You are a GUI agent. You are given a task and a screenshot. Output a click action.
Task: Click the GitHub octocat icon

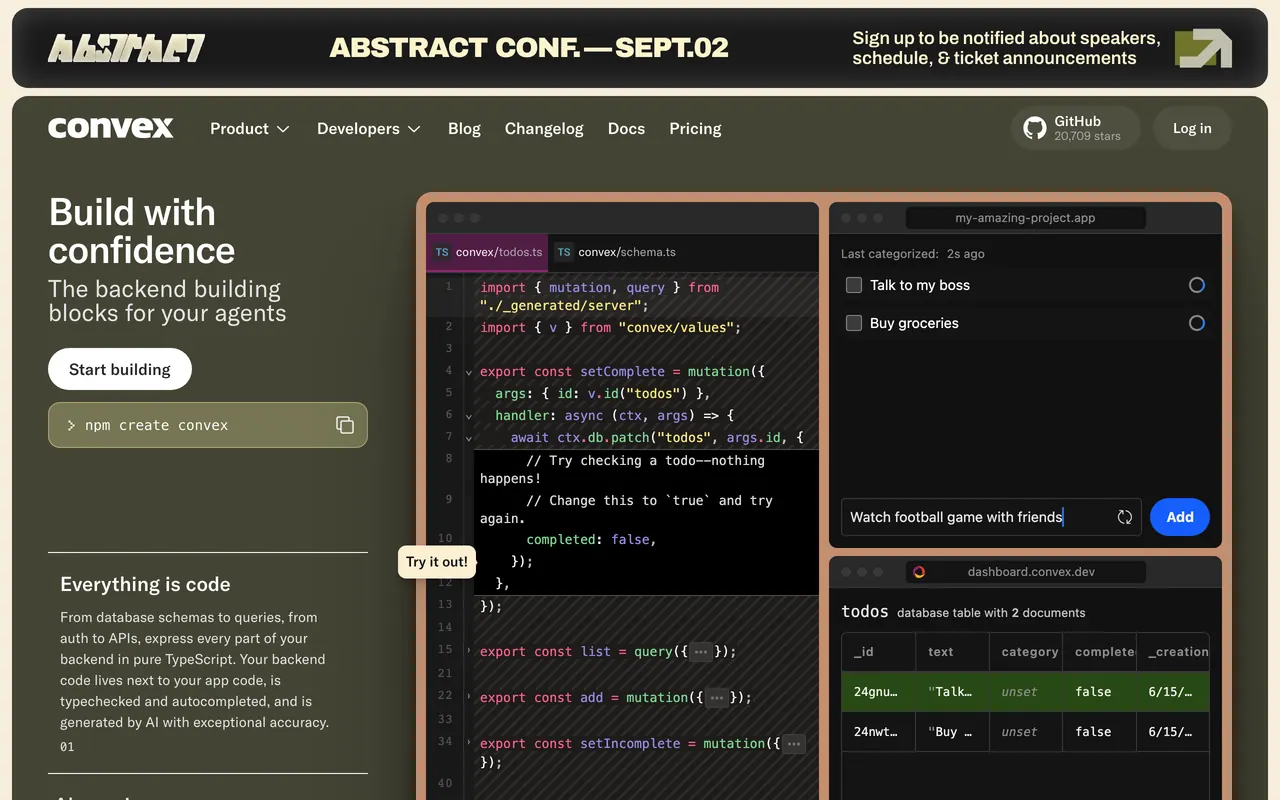point(1035,128)
